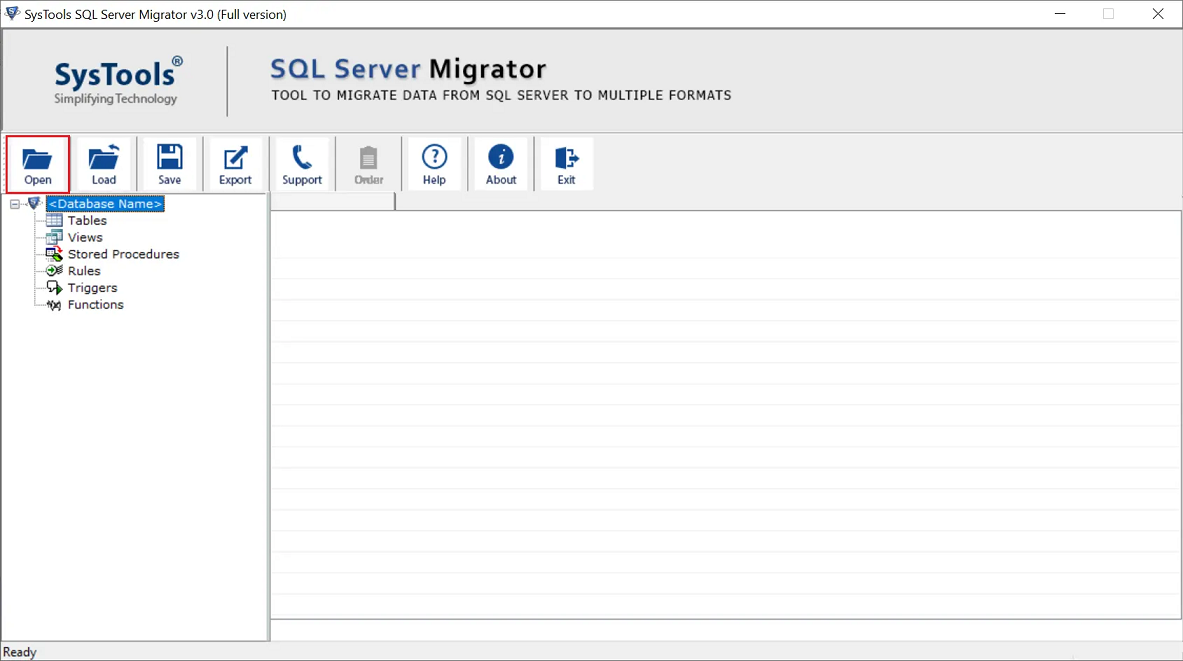The width and height of the screenshot is (1183, 661).
Task: Open the Export tool
Action: pos(235,164)
